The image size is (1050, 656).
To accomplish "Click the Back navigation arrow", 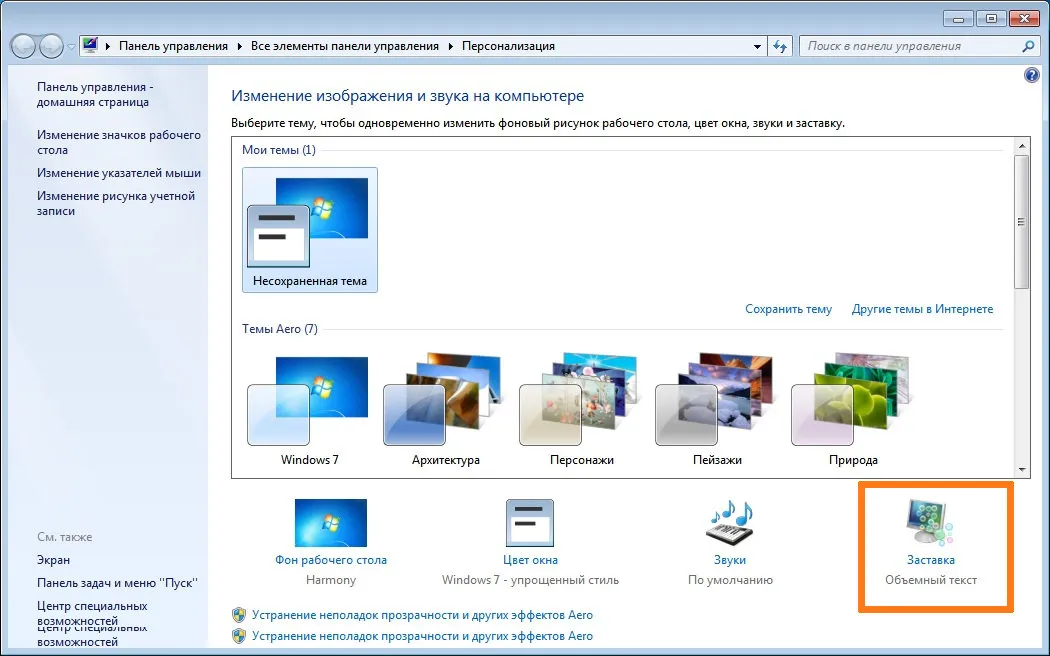I will tap(23, 46).
